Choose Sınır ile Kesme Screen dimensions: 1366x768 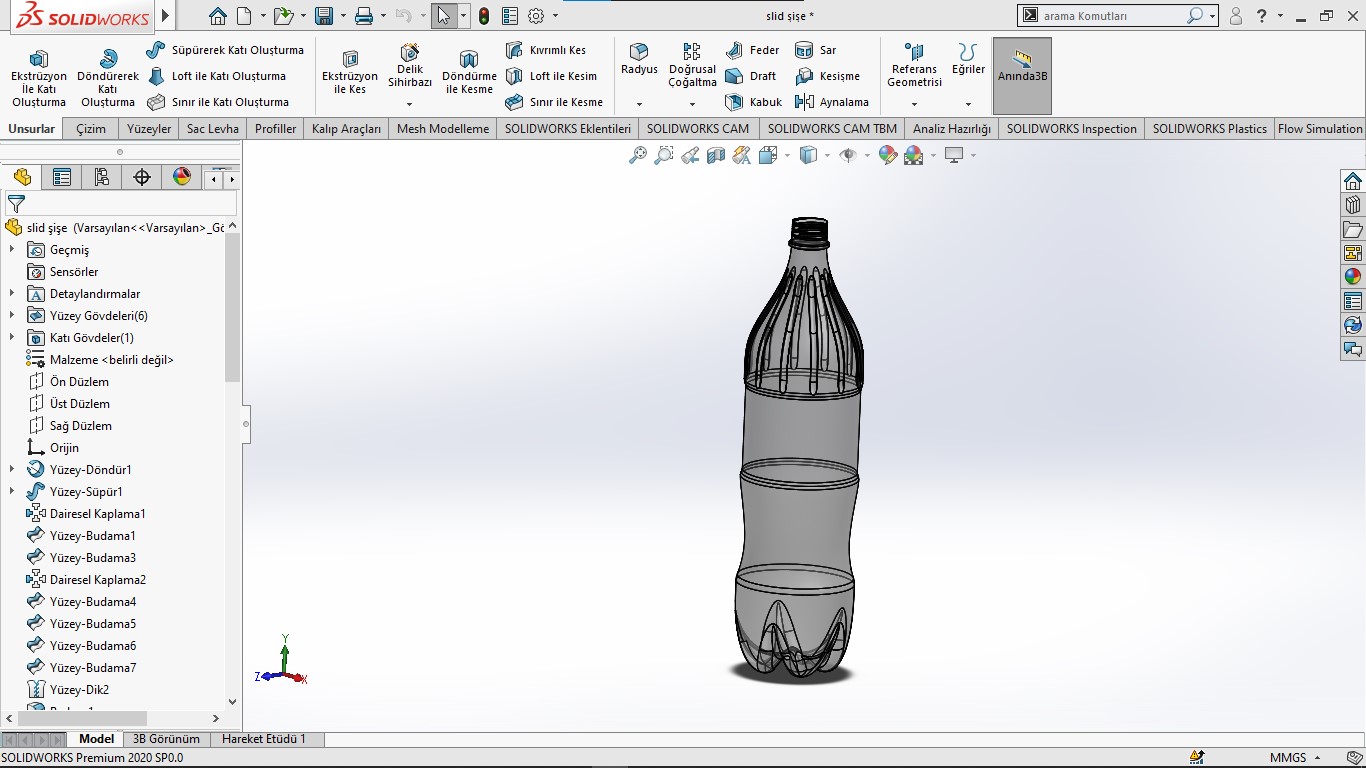coord(554,102)
